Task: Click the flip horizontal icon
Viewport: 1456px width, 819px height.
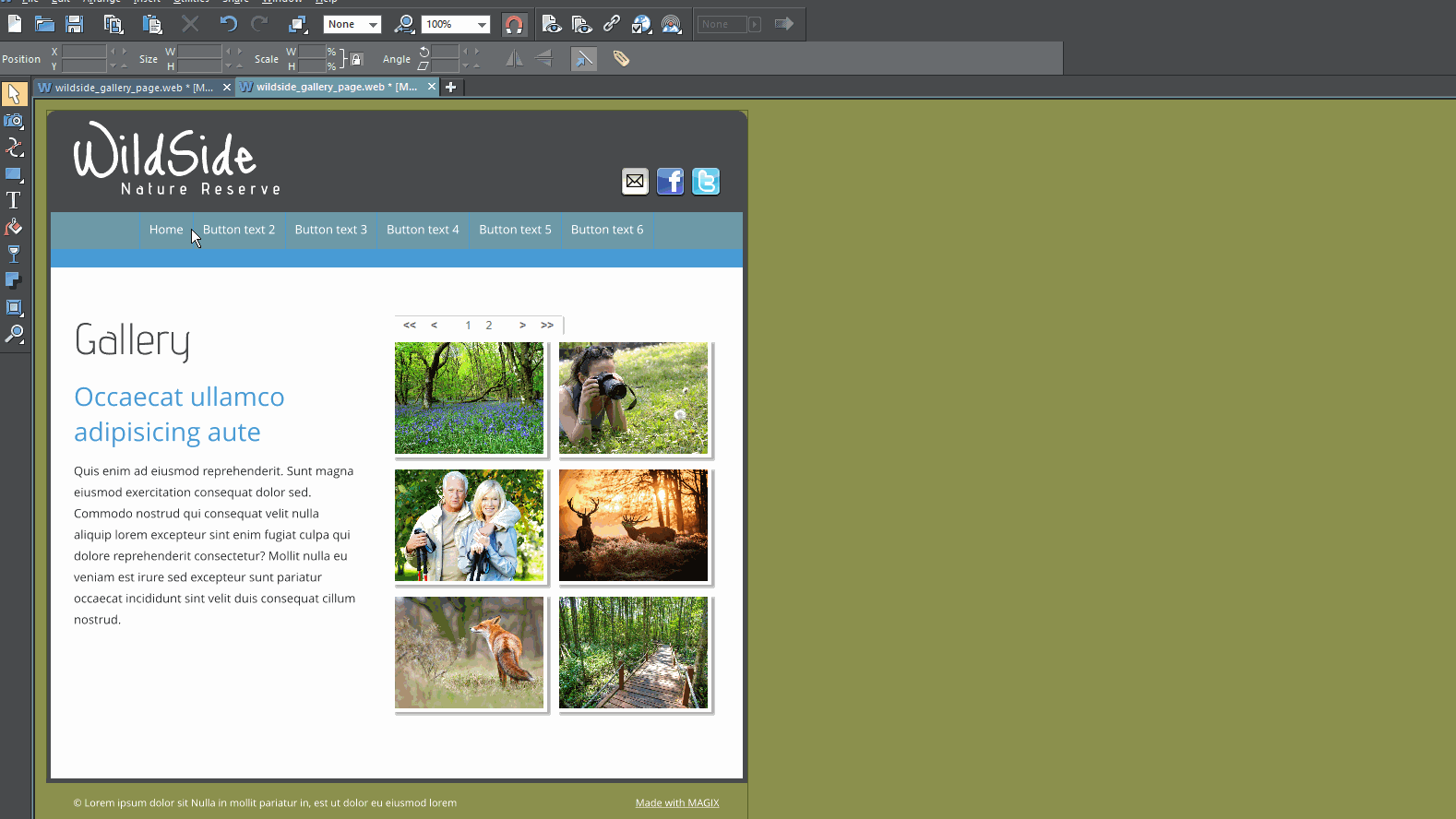Action: pyautogui.click(x=514, y=59)
